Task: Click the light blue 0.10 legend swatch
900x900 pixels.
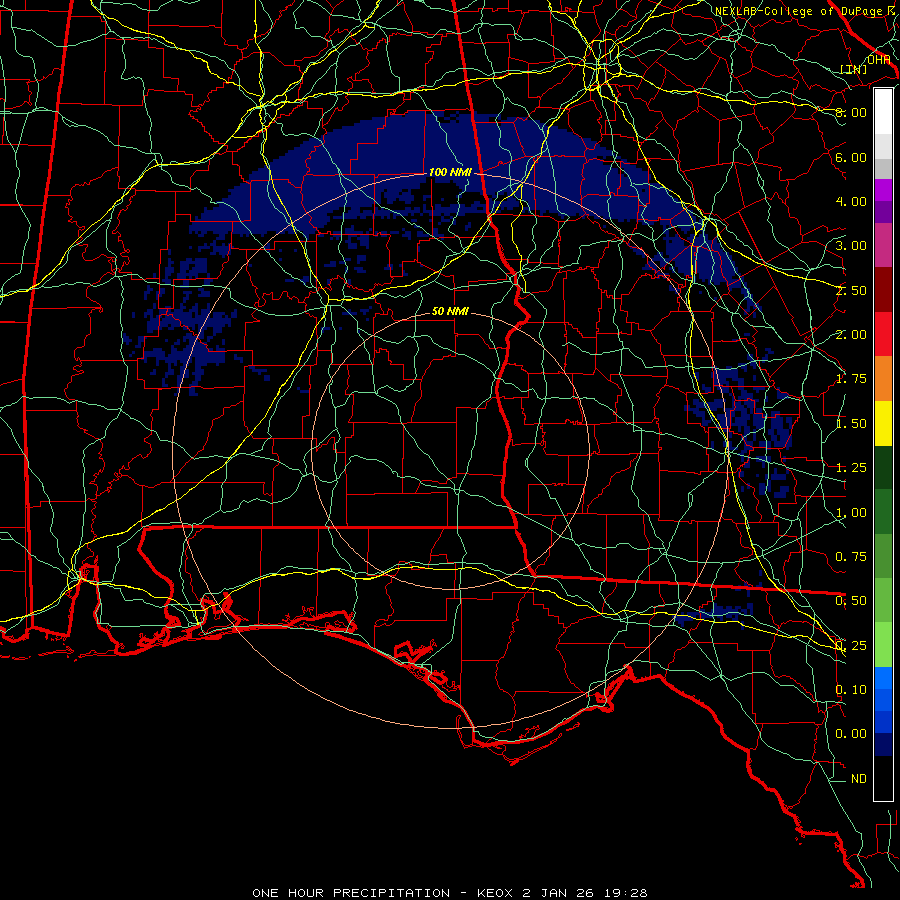Action: (x=883, y=678)
